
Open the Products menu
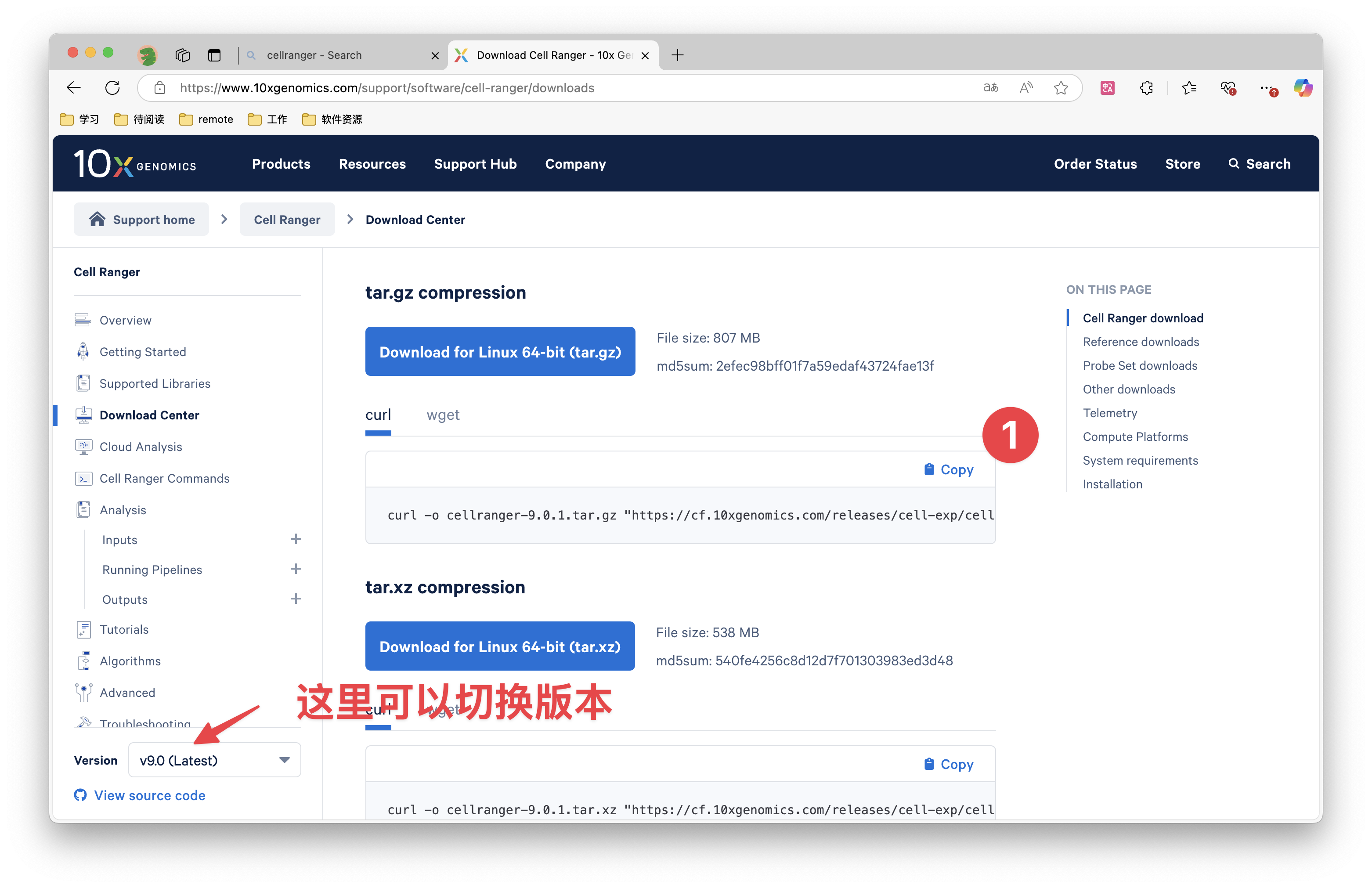point(281,164)
